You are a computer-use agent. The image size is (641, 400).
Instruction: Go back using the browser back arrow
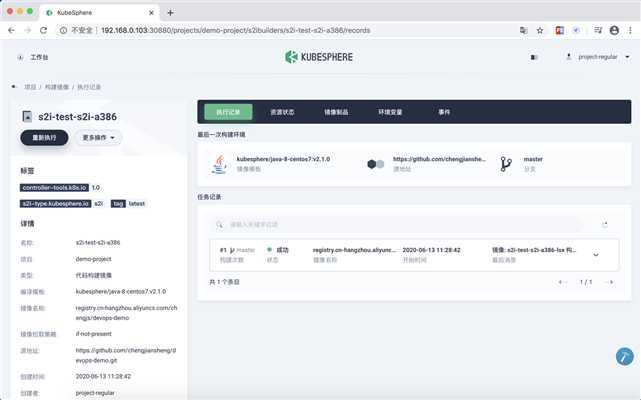(11, 30)
